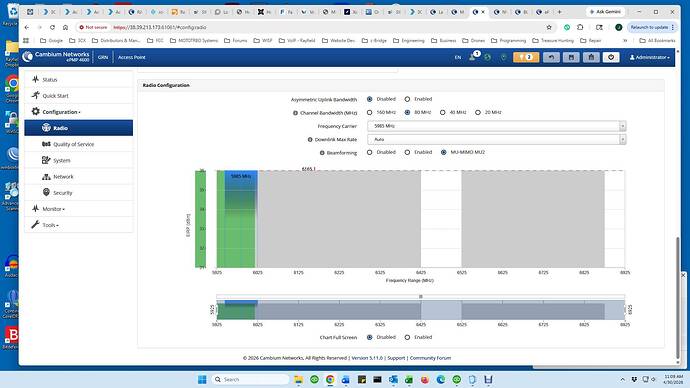Expand the Tools sidebar section

(x=79, y=225)
